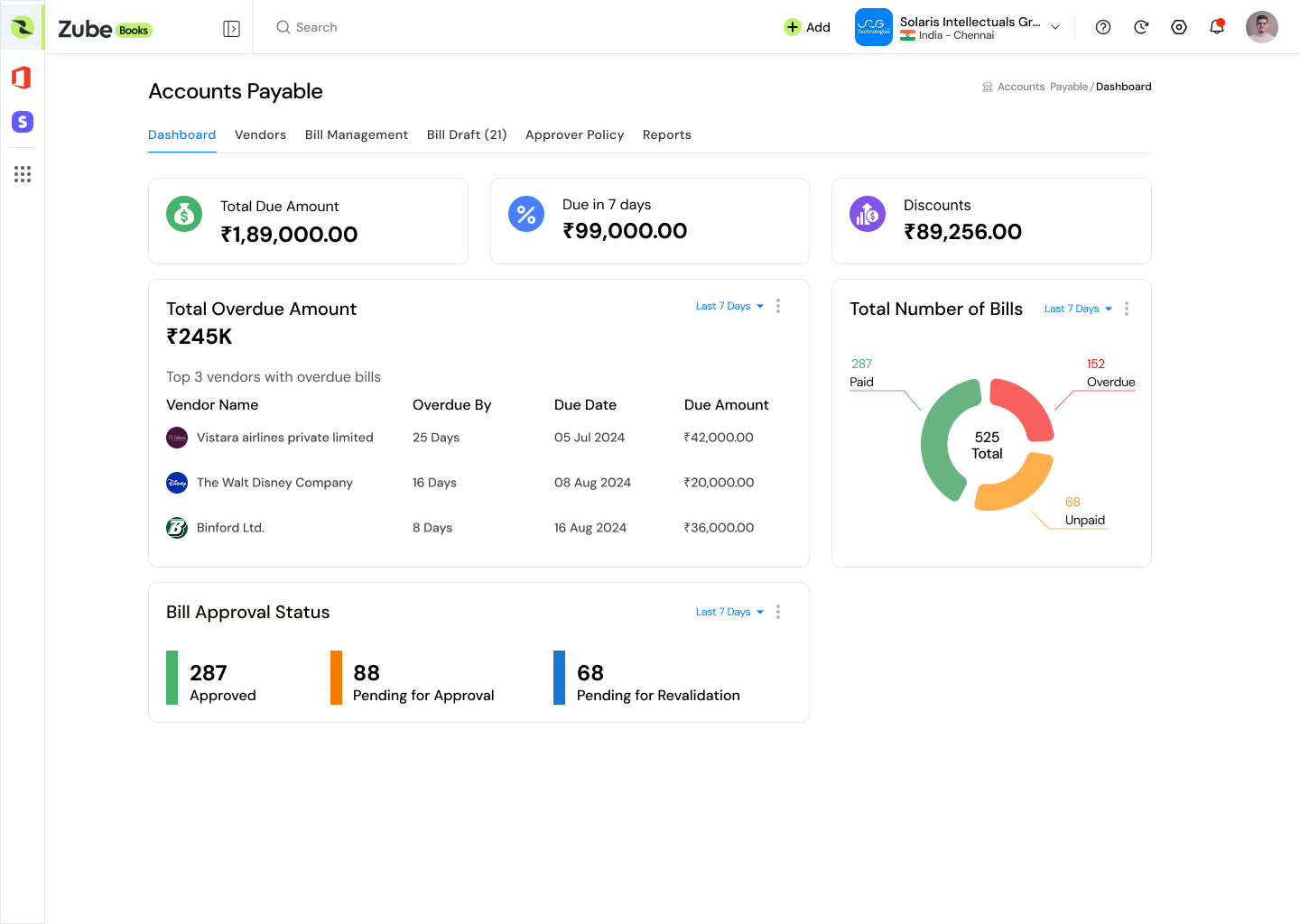Click the Overdue By column header

[452, 405]
